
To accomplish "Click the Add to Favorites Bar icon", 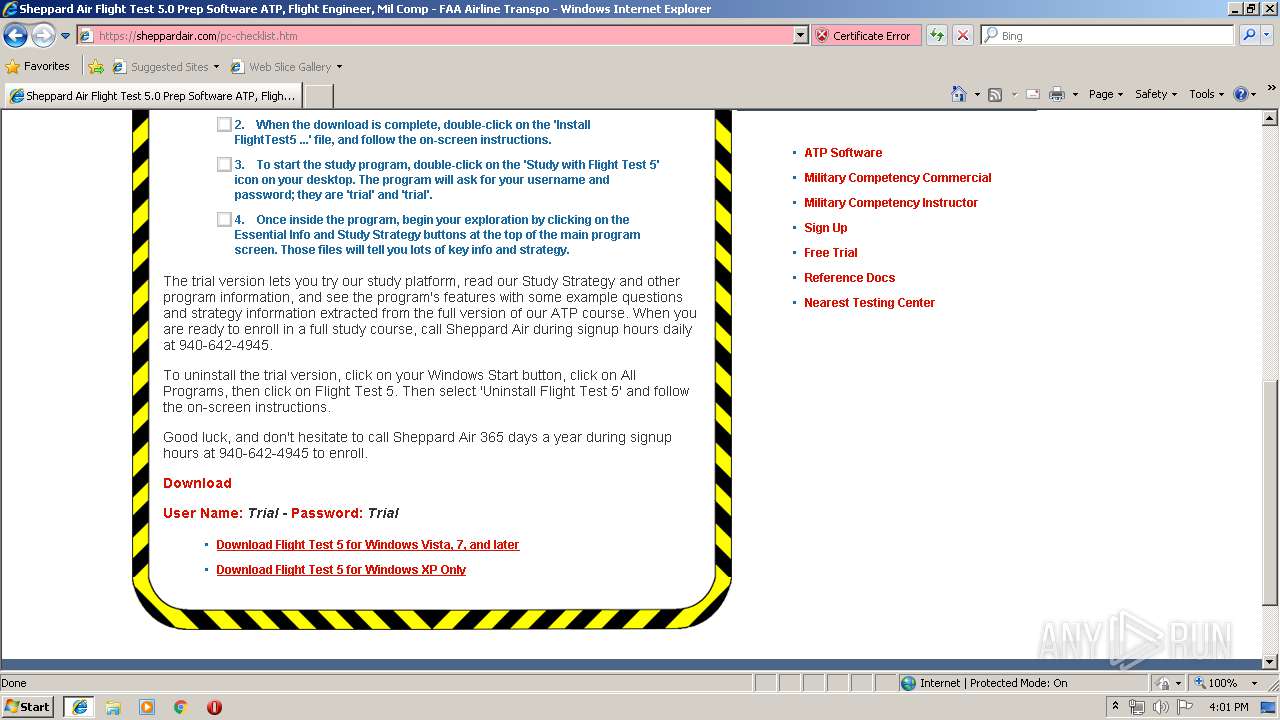I will 96,67.
